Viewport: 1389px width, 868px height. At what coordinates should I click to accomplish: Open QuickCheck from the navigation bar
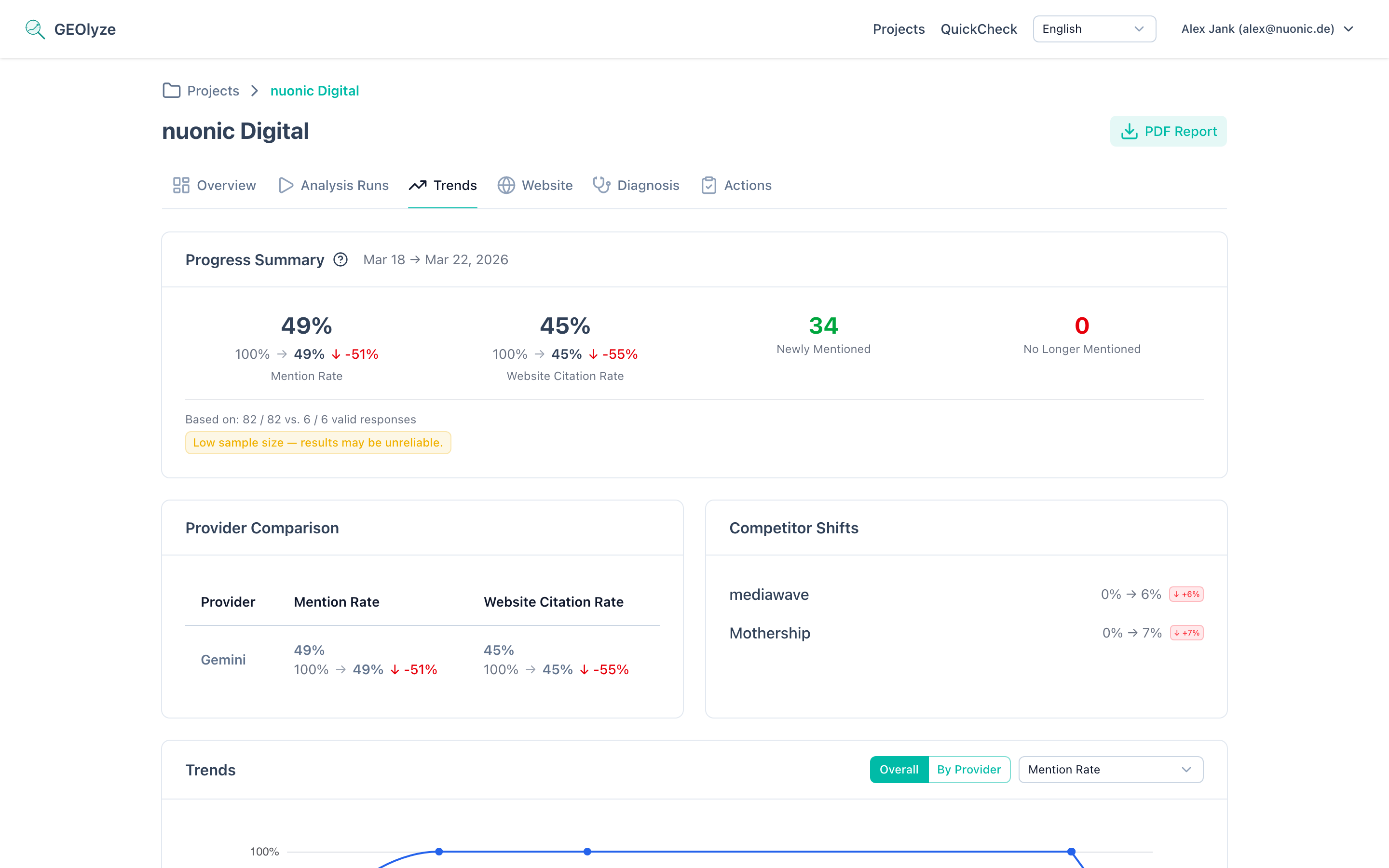point(978,29)
